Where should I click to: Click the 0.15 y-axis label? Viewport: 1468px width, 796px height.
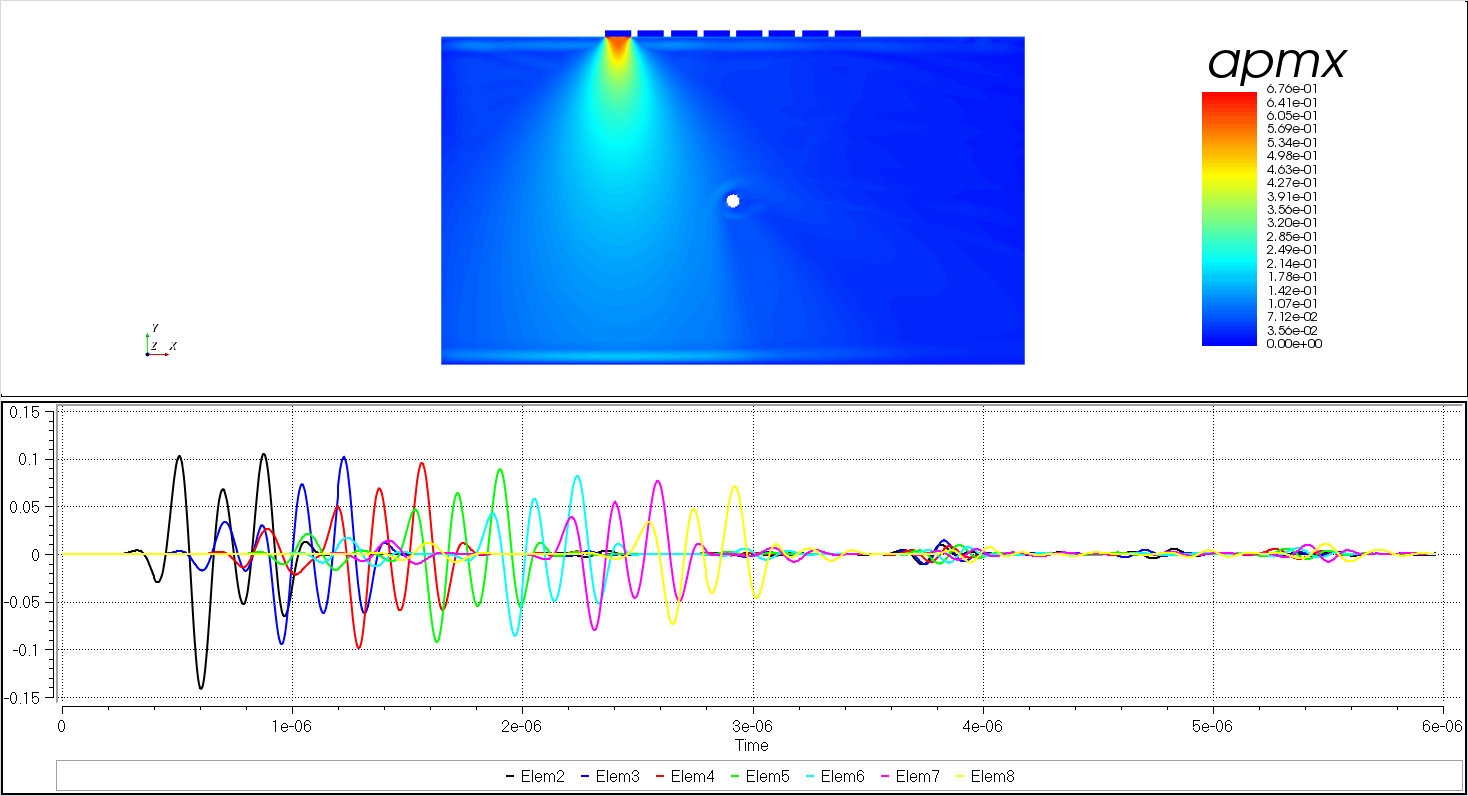coord(25,411)
